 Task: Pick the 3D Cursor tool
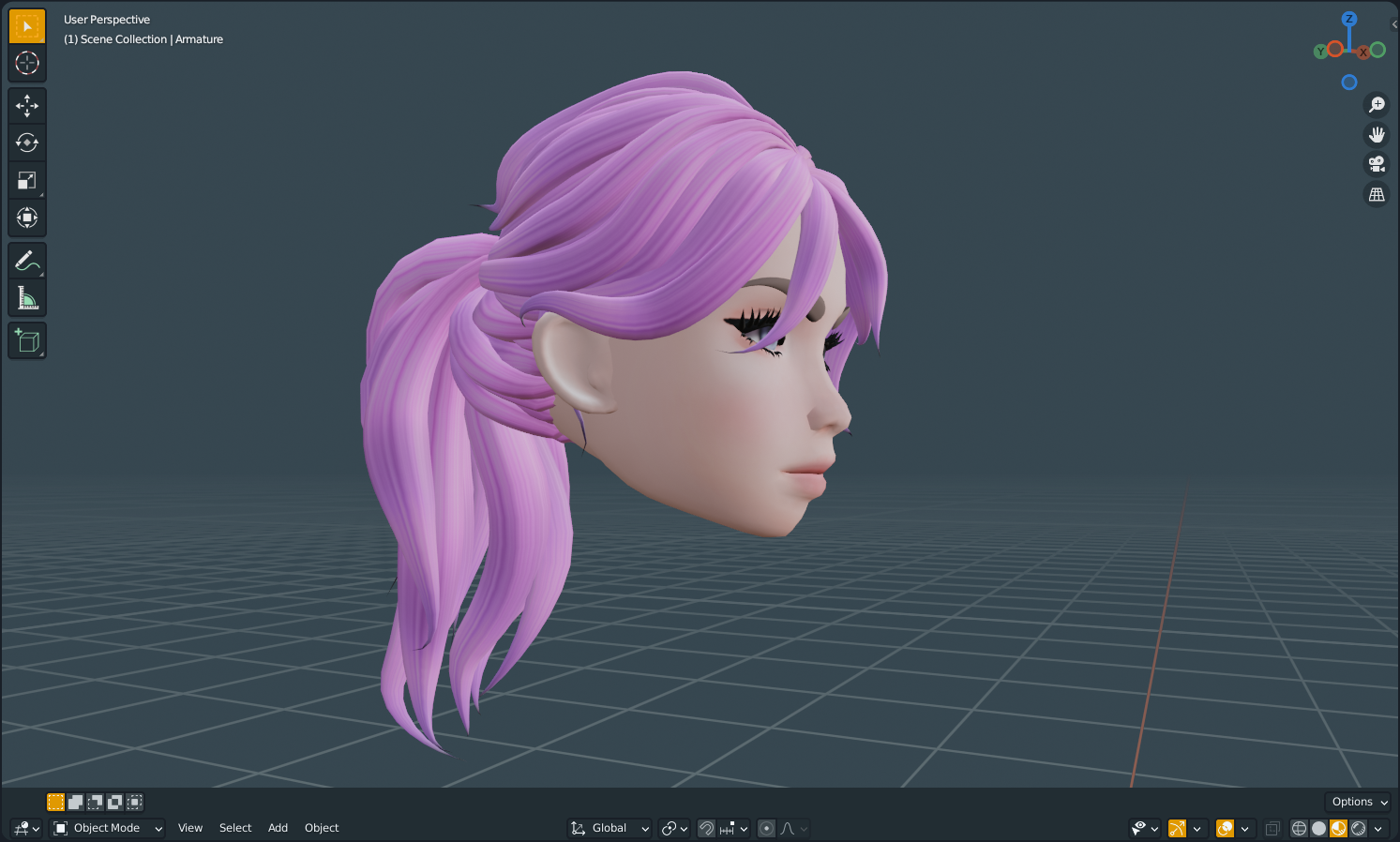[x=27, y=63]
